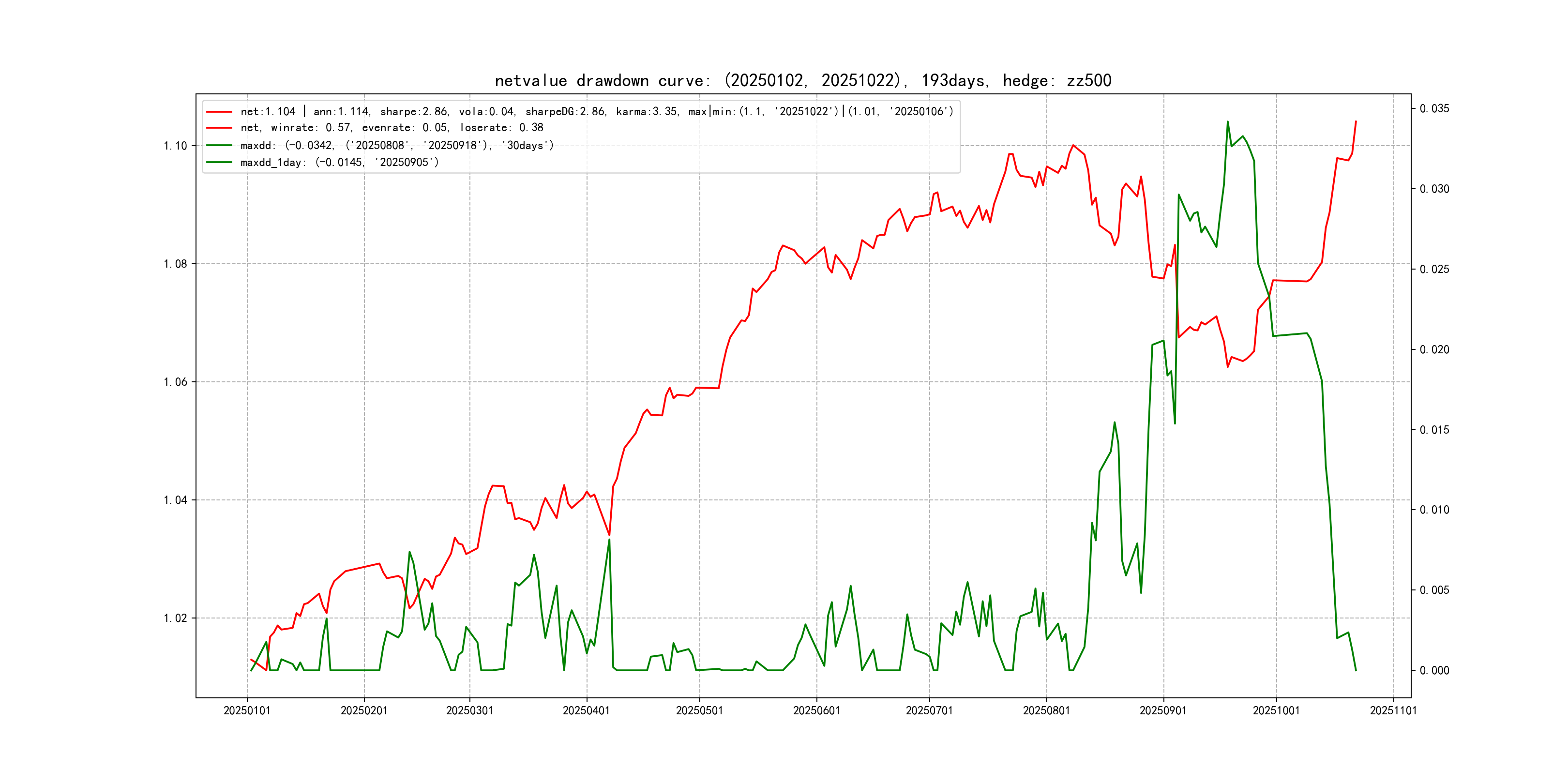Click the 20251001 x-axis date label
This screenshot has width=1568, height=784.
coord(1276,710)
